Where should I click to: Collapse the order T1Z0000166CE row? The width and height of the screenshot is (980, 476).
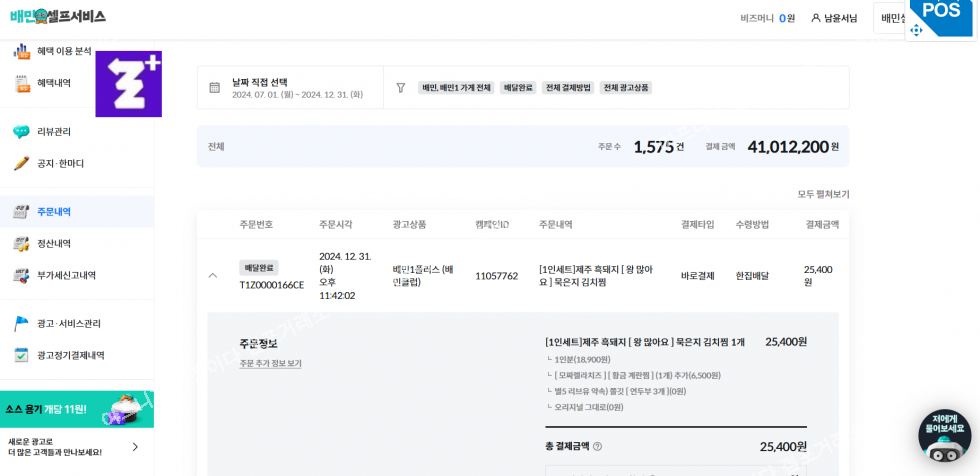[x=213, y=276]
